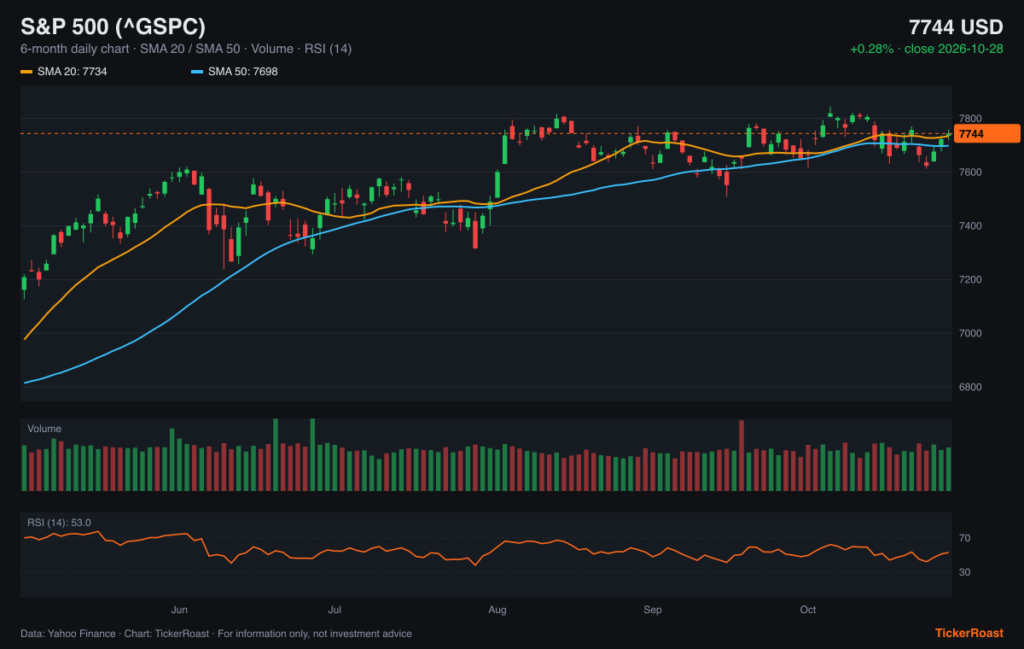Click the Sep date axis label
The image size is (1024, 649).
(x=652, y=609)
